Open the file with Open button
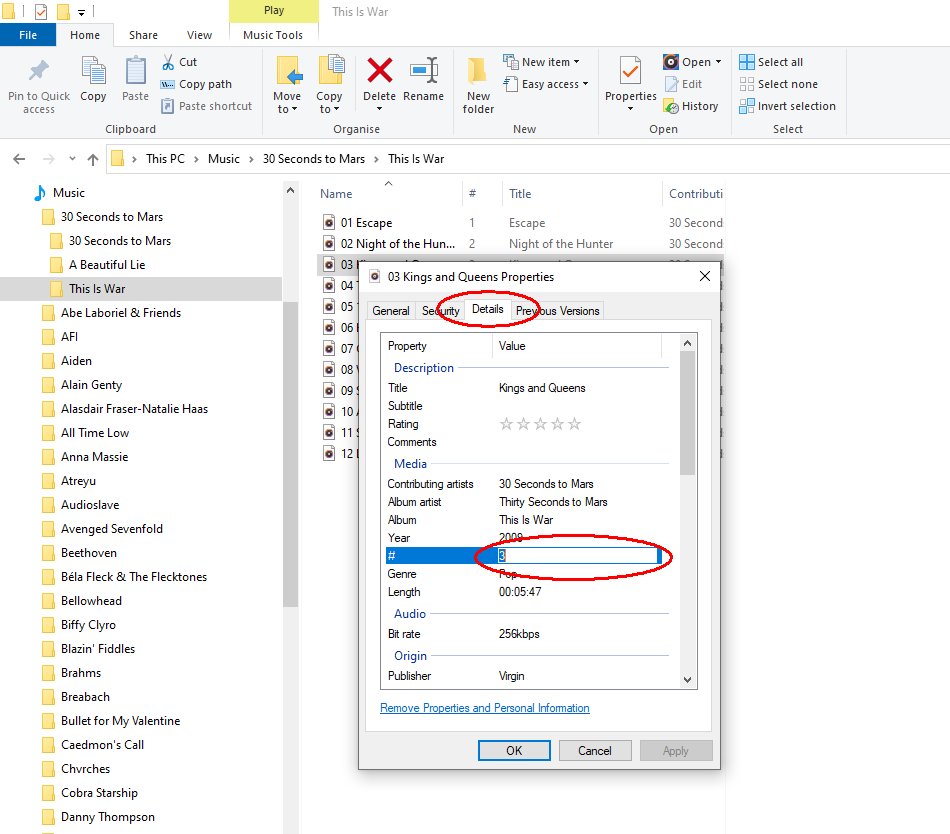 687,62
